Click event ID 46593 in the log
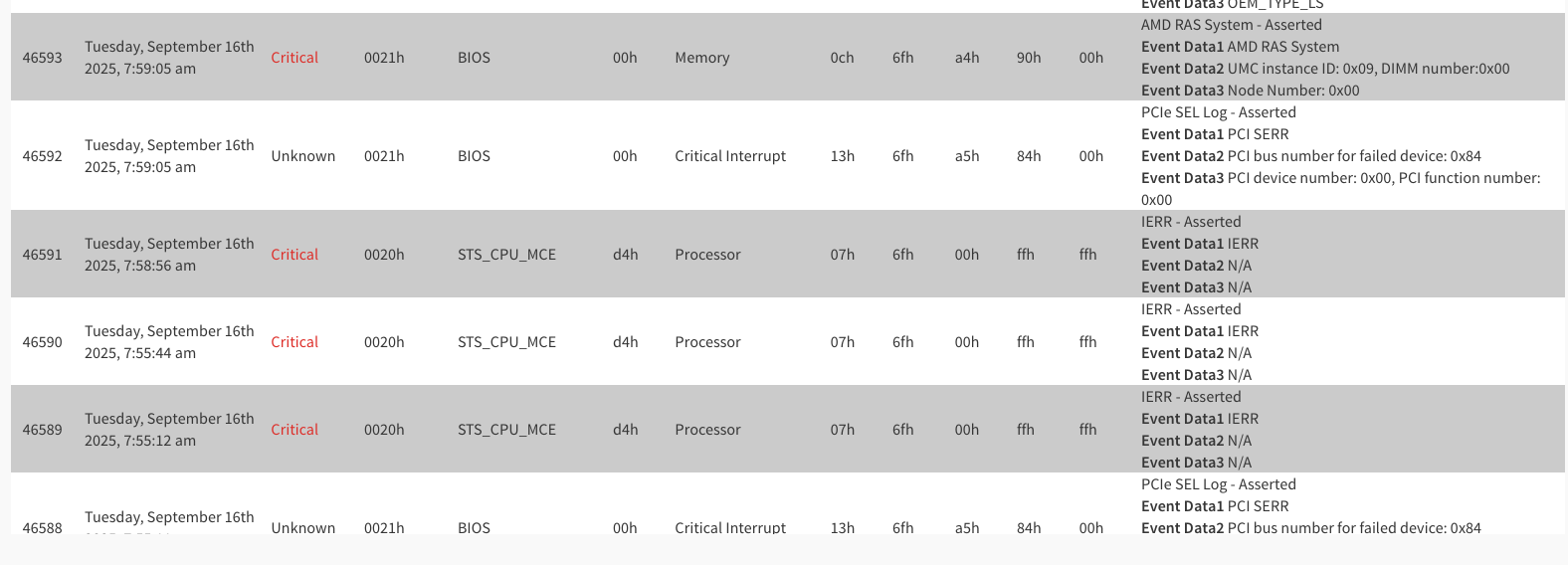1568x565 pixels. (42, 58)
